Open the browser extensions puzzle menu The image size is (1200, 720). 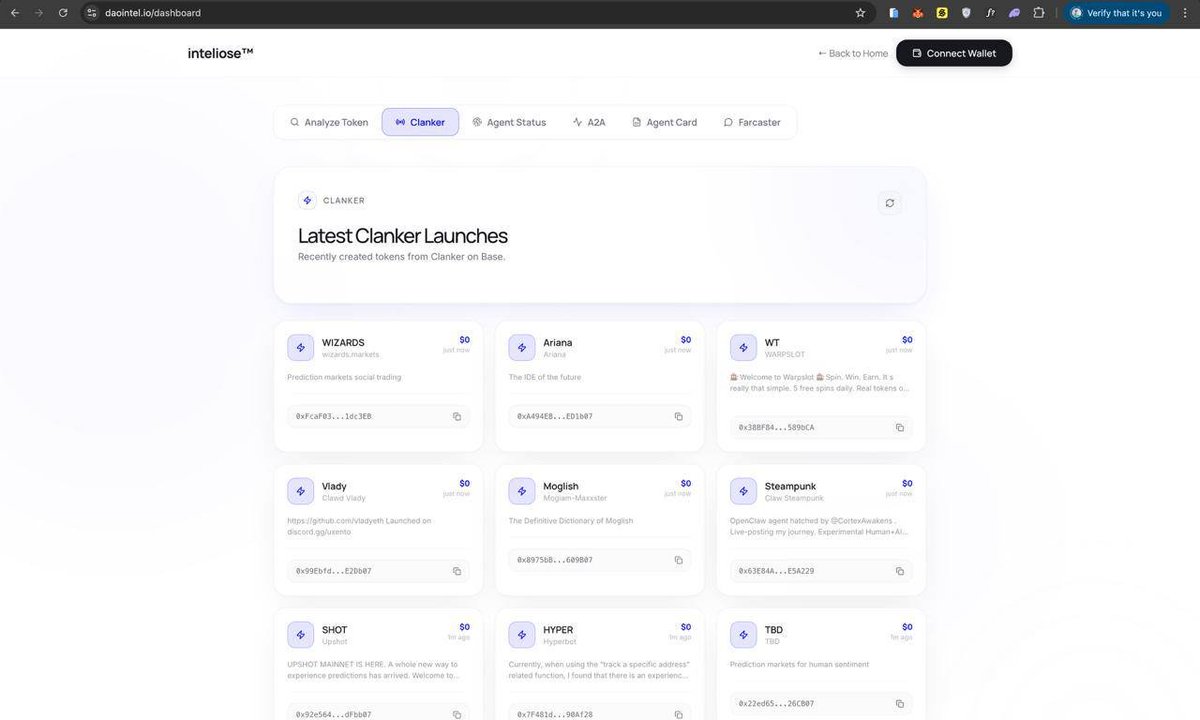tap(1039, 13)
